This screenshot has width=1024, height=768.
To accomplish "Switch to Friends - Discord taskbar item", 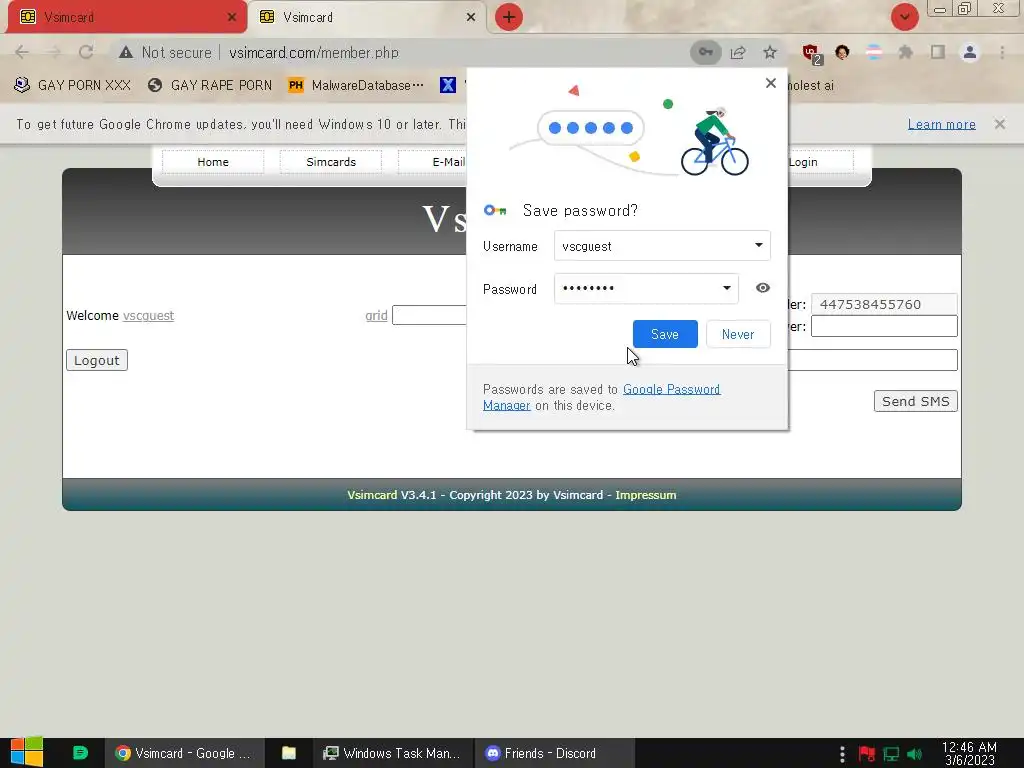I will [x=552, y=753].
